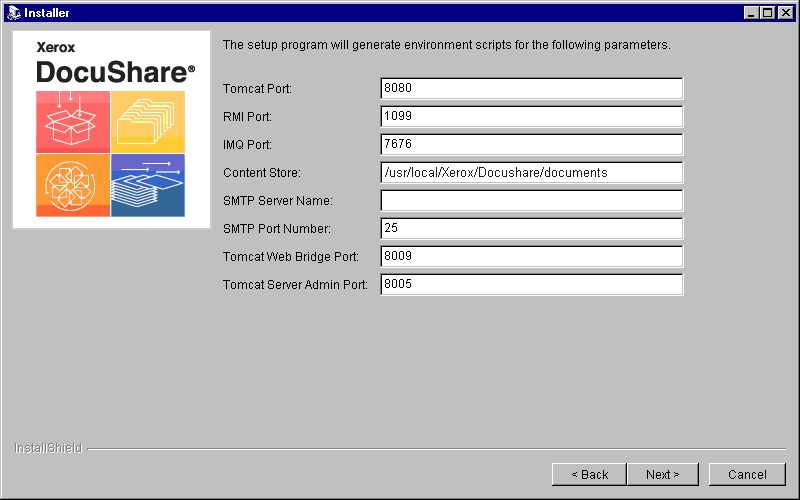Focus the IMQ Port field with 7676

531,144
